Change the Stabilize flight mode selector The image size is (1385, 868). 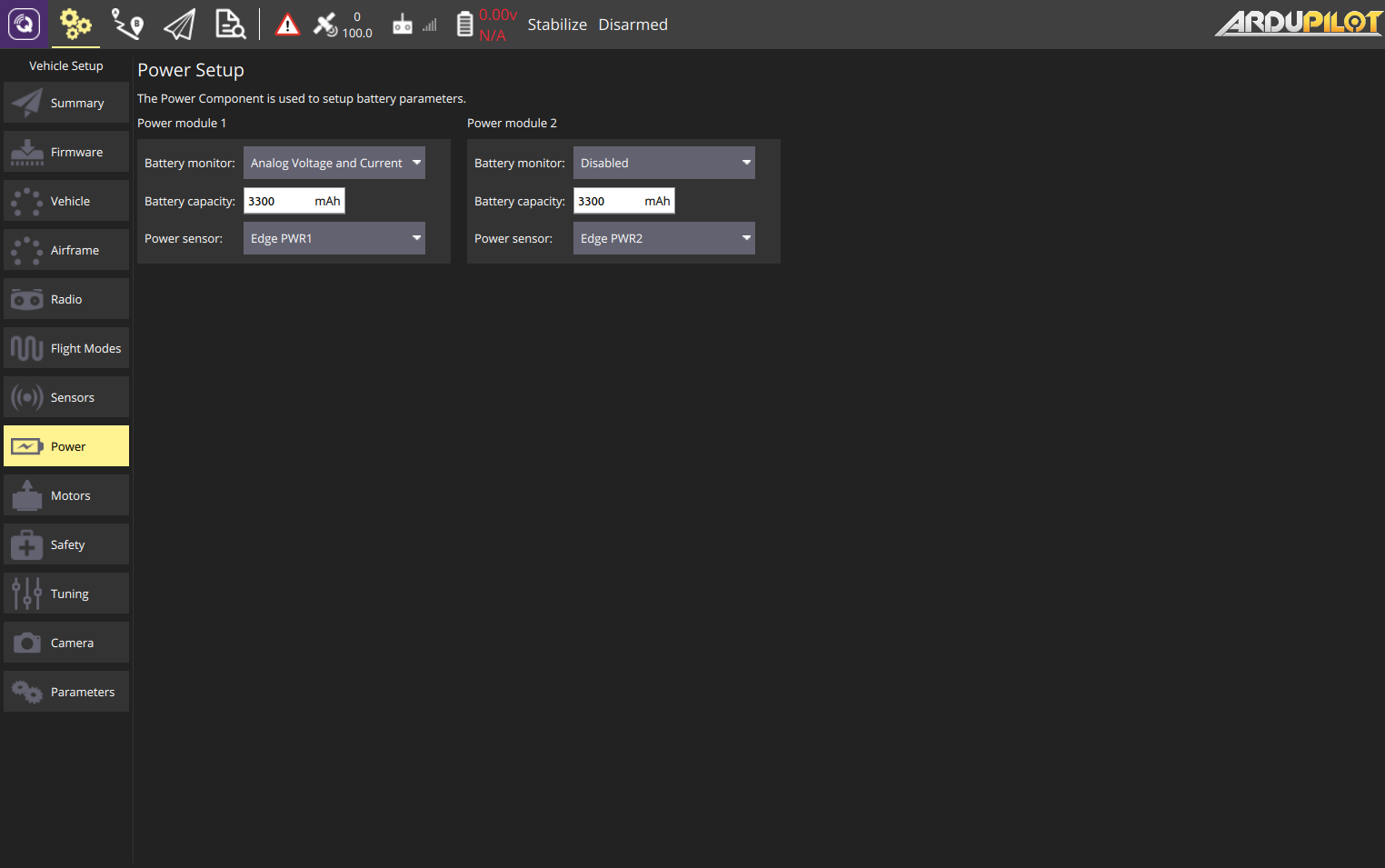tap(557, 25)
